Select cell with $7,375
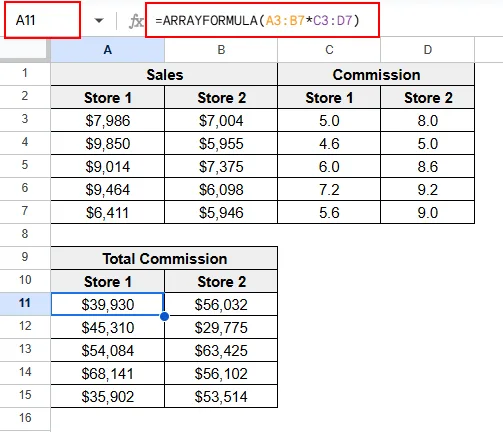Screen dimensions: 503x432 tap(221, 166)
